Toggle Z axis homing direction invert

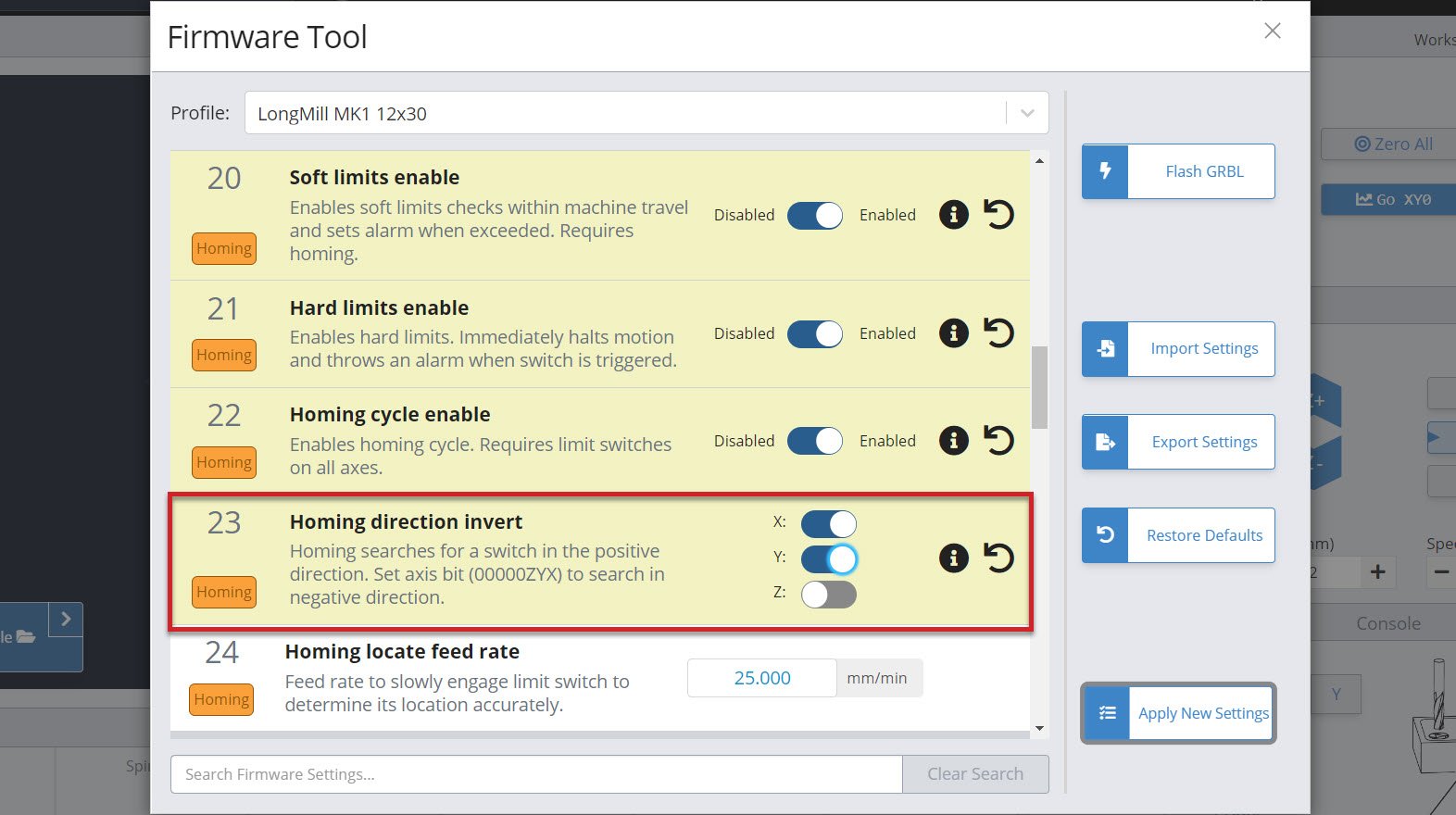(828, 594)
